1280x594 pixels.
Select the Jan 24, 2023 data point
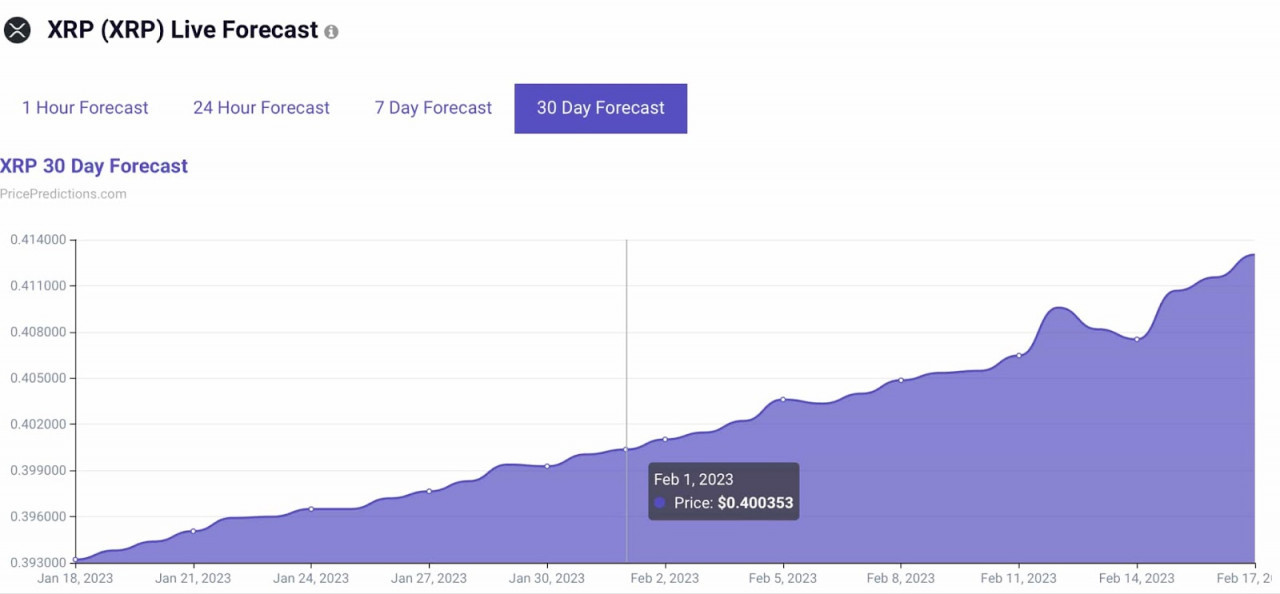(311, 509)
